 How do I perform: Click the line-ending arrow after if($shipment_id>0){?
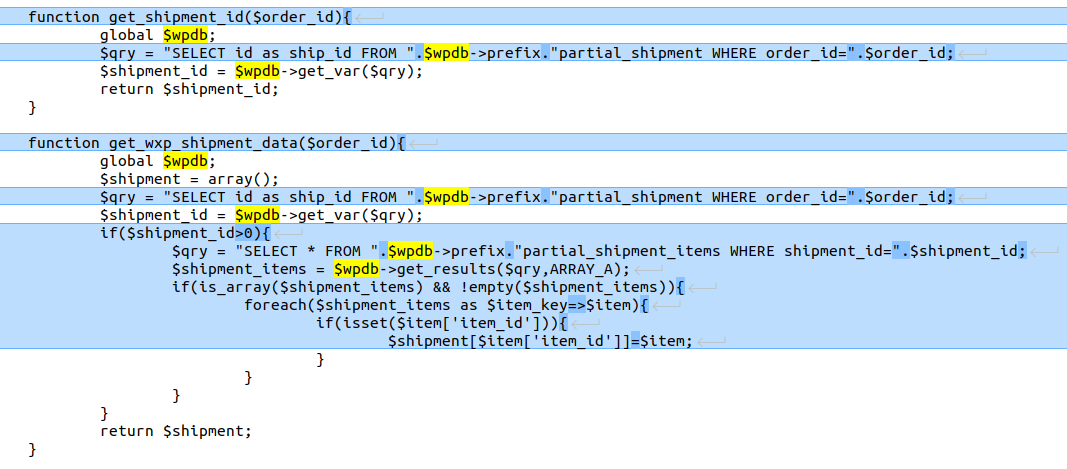[x=288, y=233]
